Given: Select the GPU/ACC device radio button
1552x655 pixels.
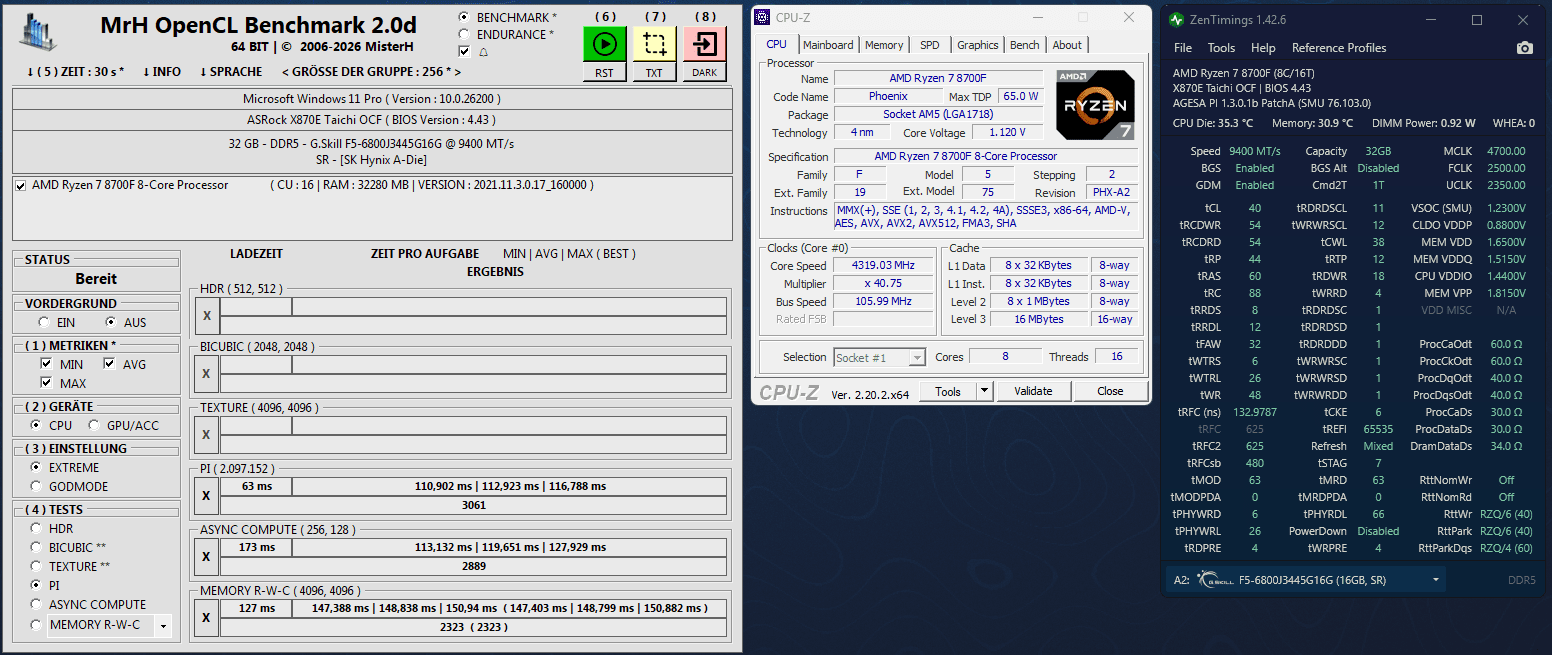Looking at the screenshot, I should click(95, 425).
